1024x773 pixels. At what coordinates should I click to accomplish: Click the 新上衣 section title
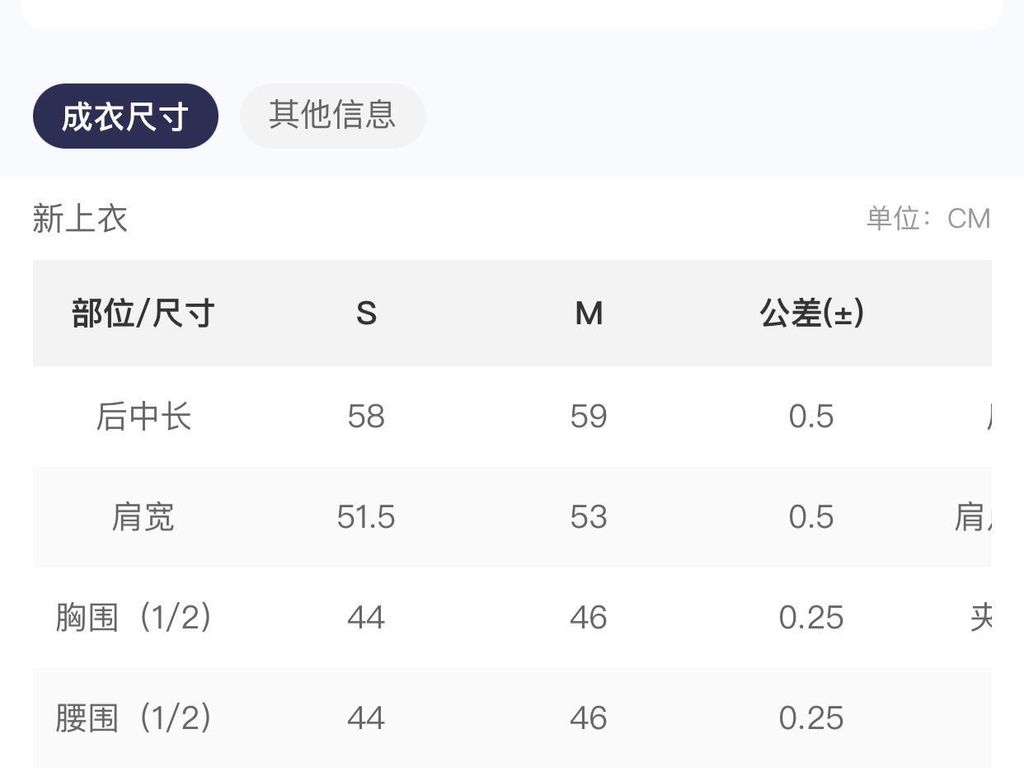(x=80, y=218)
